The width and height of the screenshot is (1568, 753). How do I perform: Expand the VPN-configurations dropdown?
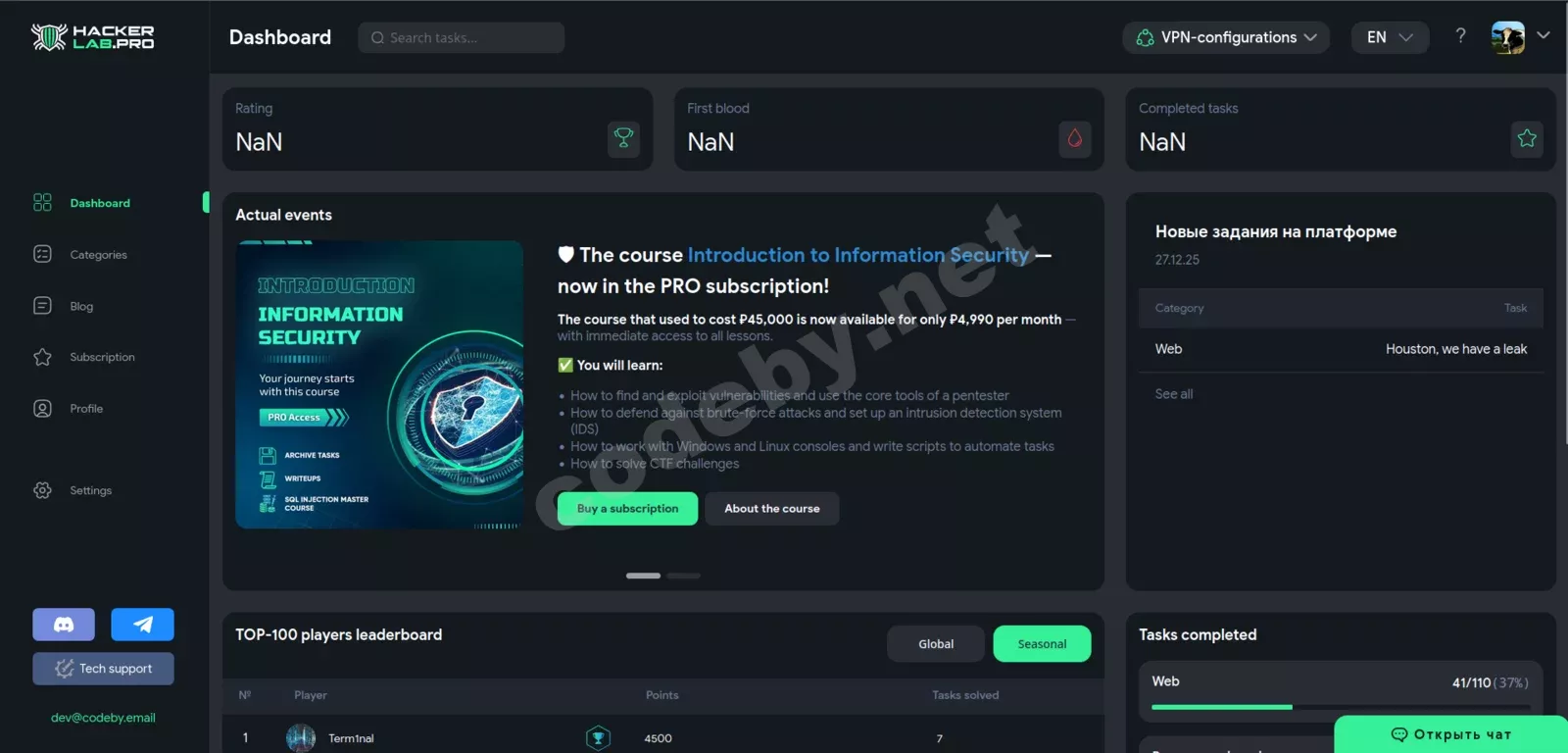(x=1226, y=37)
